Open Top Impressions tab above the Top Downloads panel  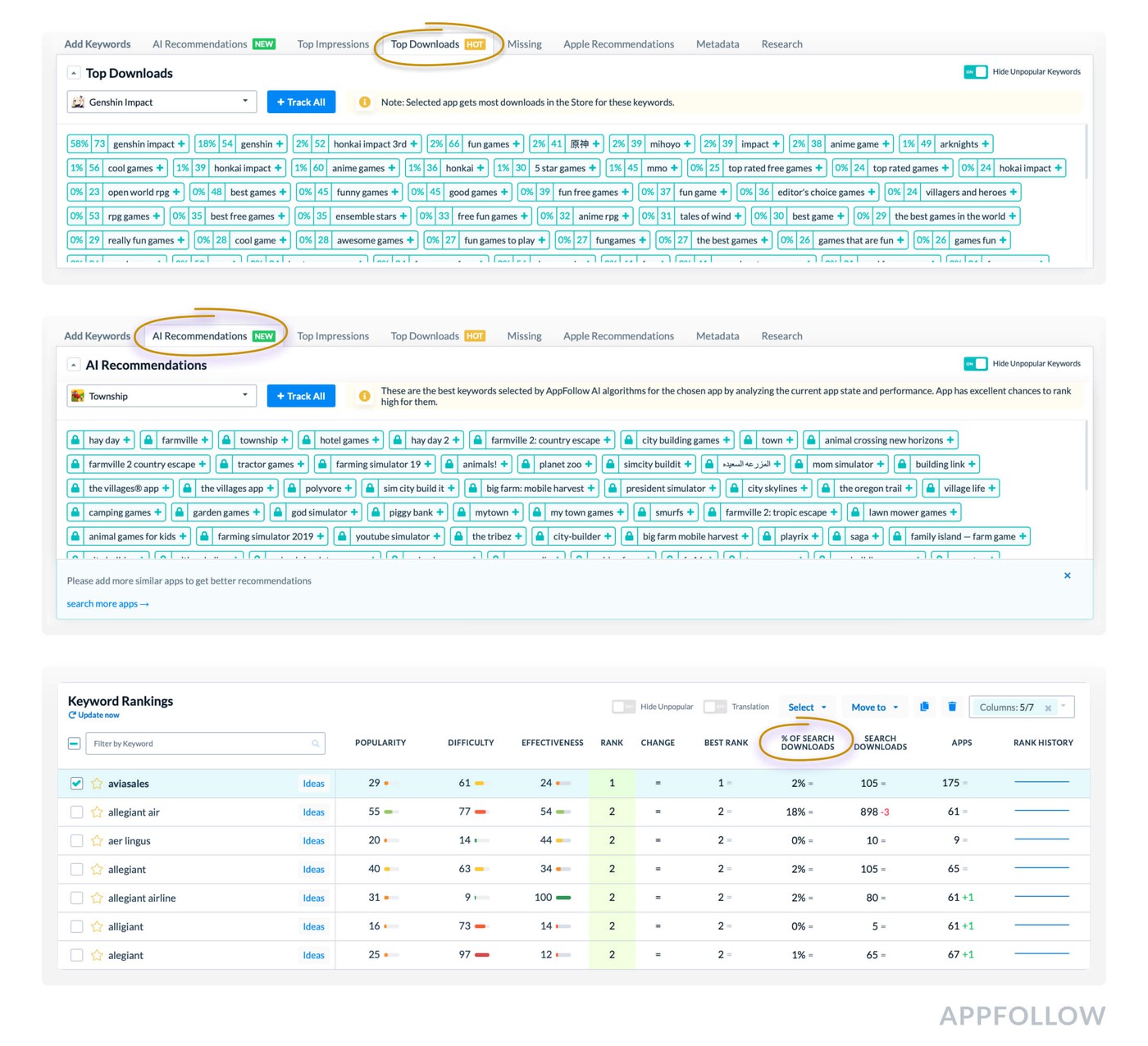[333, 44]
